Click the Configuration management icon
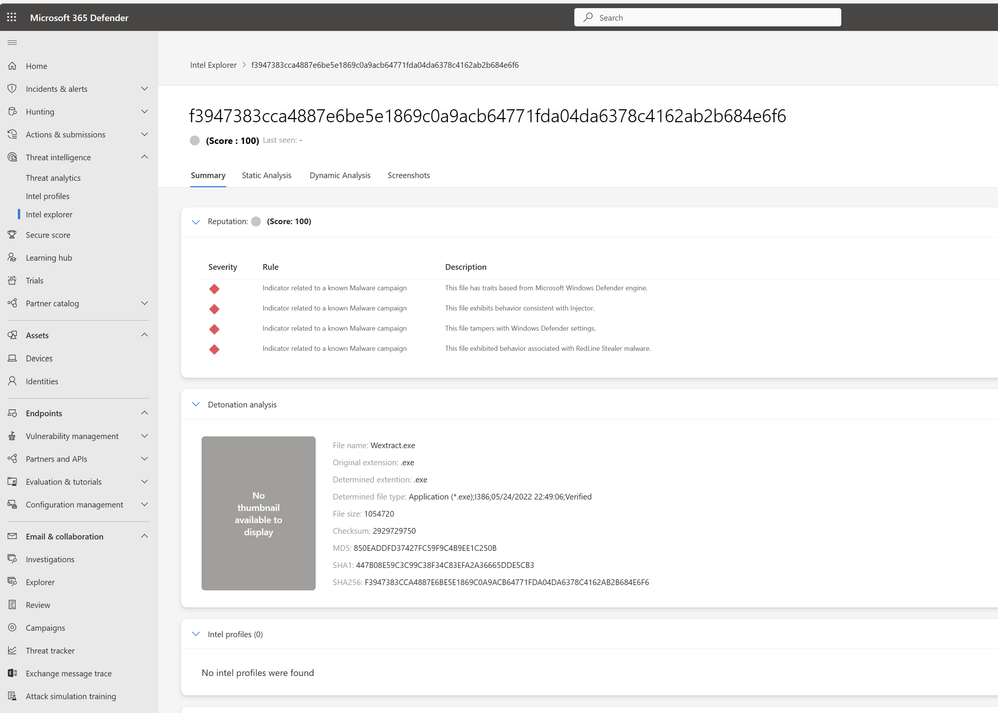Viewport: 998px width, 713px height. point(12,504)
